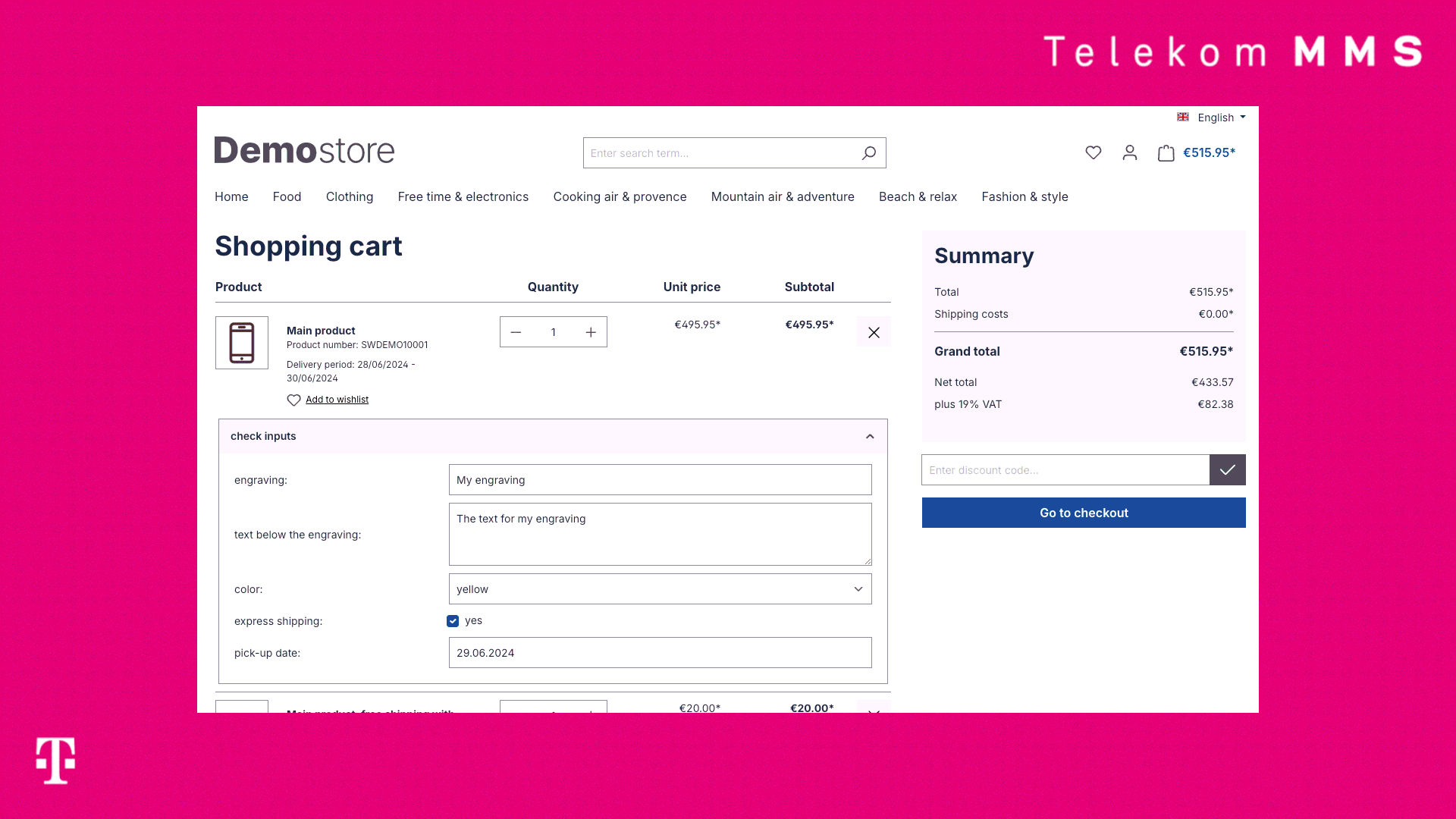Image resolution: width=1456 pixels, height=819 pixels.
Task: Click the discount code checkmark icon
Action: click(x=1227, y=470)
